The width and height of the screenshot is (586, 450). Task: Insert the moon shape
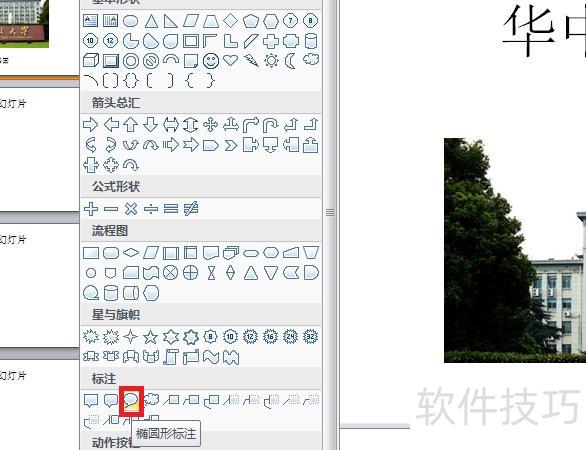click(x=290, y=61)
